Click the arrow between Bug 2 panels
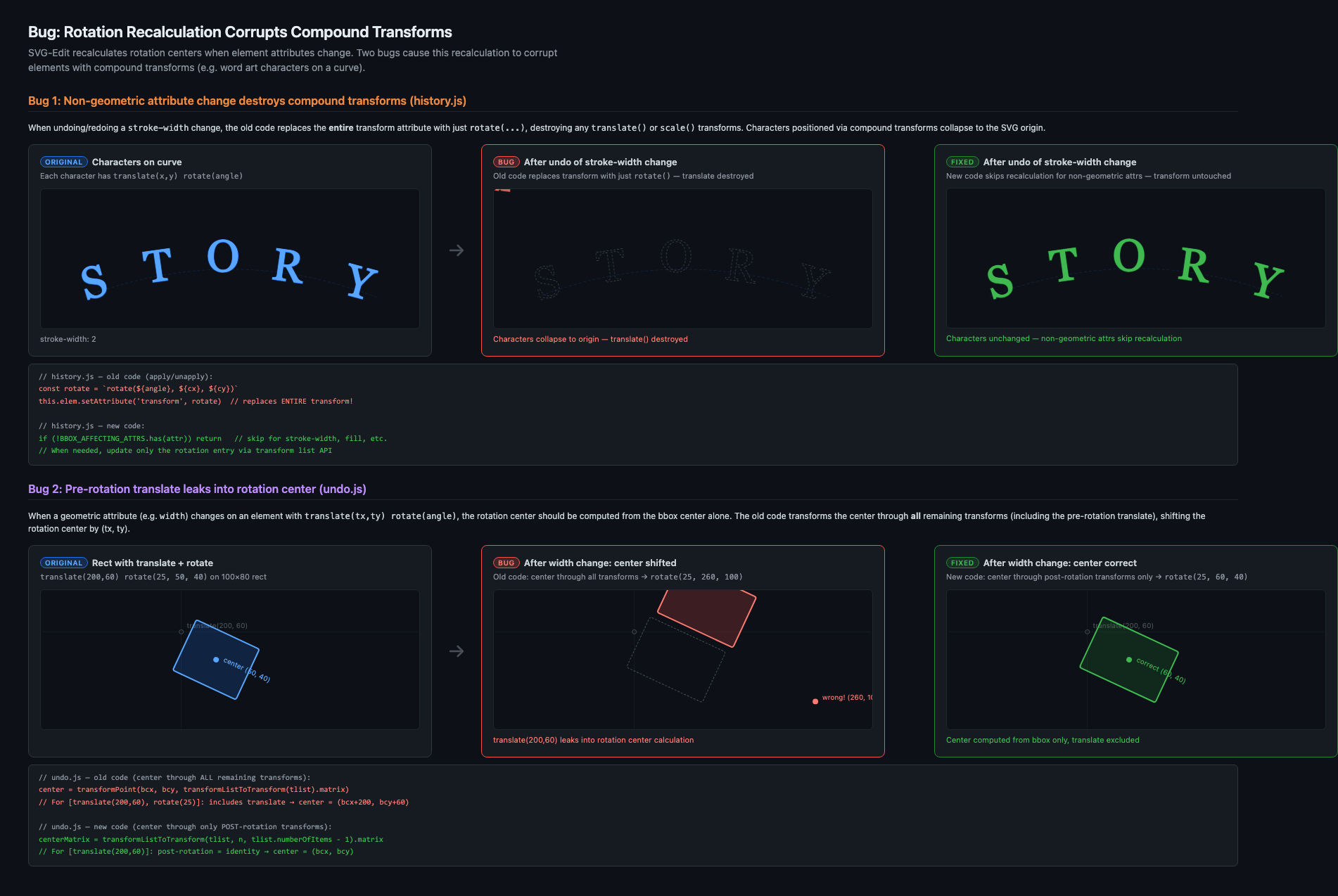 [x=457, y=651]
